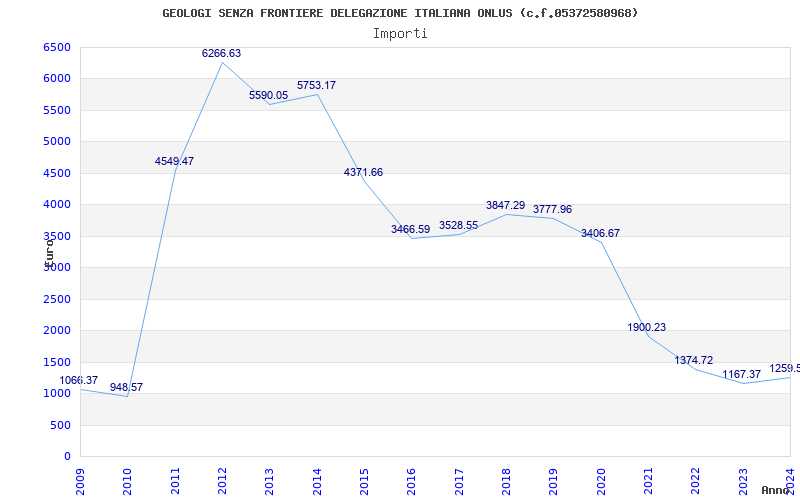Image resolution: width=800 pixels, height=500 pixels.
Task: Select the 1066.37 data label
Action: (x=79, y=381)
